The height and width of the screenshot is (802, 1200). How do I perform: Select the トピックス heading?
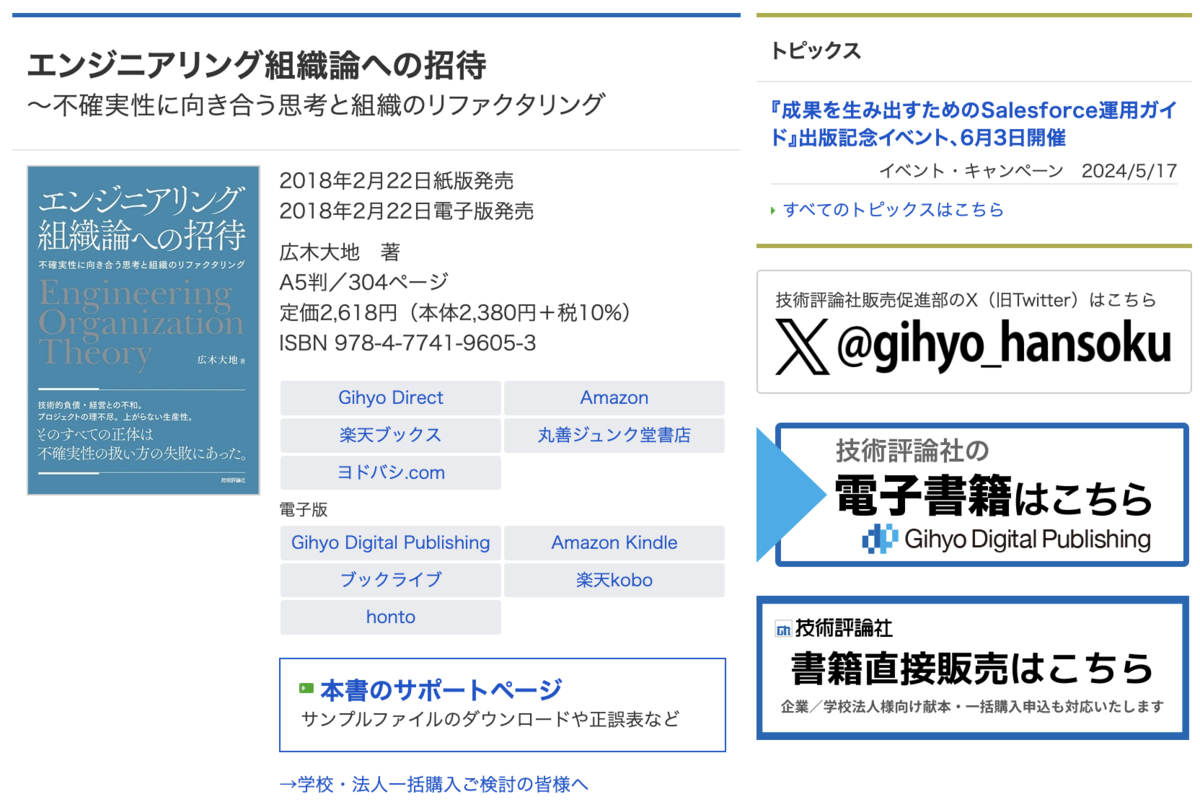click(x=816, y=51)
